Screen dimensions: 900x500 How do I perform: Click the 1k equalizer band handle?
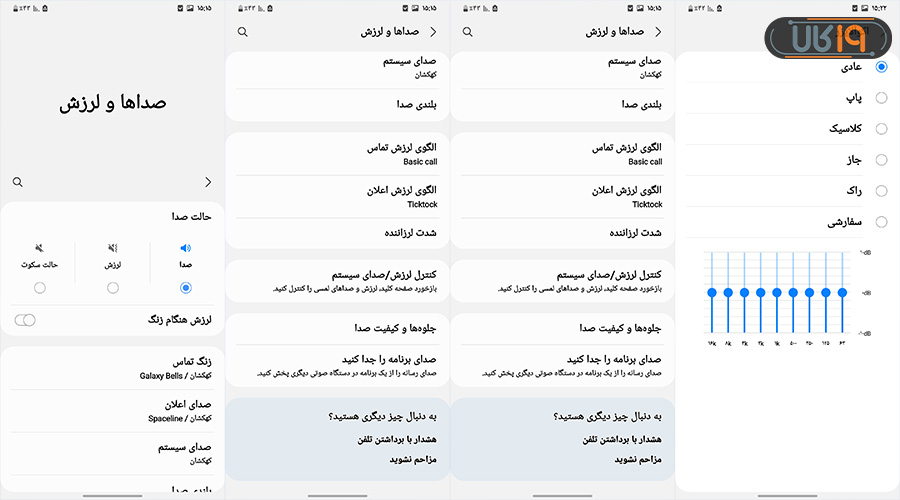pyautogui.click(x=776, y=293)
